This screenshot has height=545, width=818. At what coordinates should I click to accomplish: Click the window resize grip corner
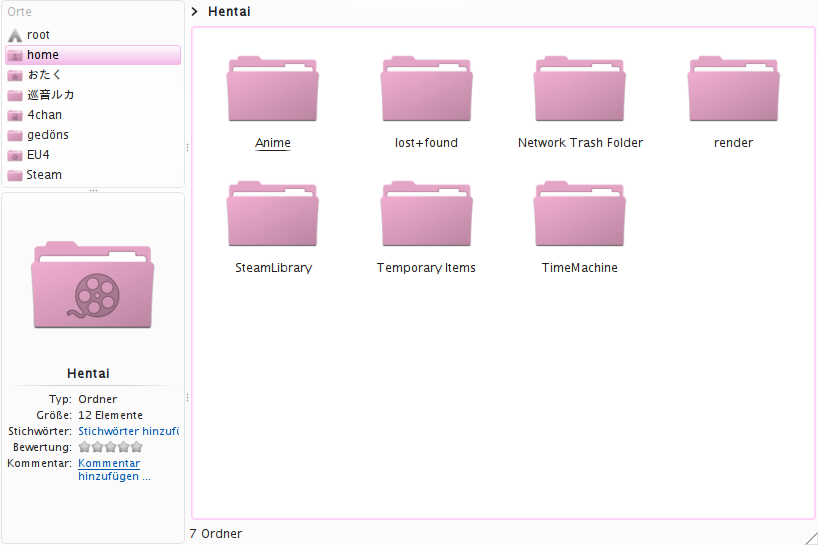pos(811,538)
